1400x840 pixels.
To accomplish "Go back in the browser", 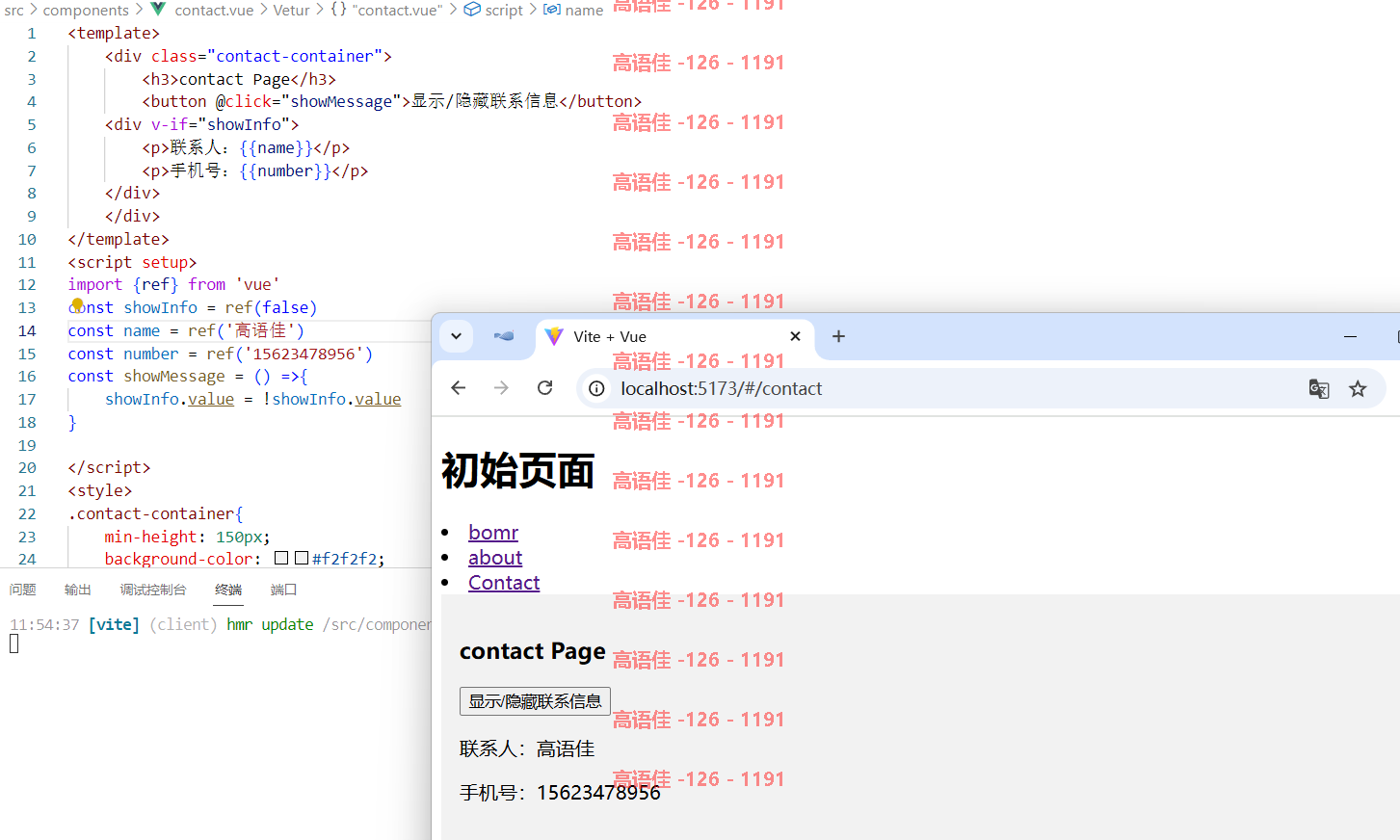I will click(x=459, y=388).
